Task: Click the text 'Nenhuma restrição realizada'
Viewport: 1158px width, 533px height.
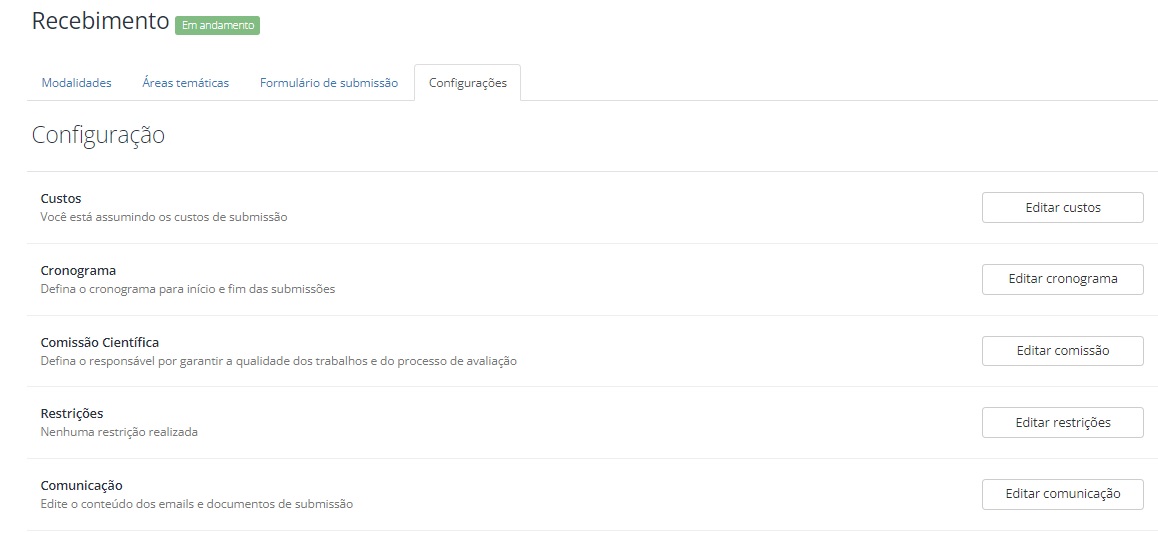Action: 119,432
